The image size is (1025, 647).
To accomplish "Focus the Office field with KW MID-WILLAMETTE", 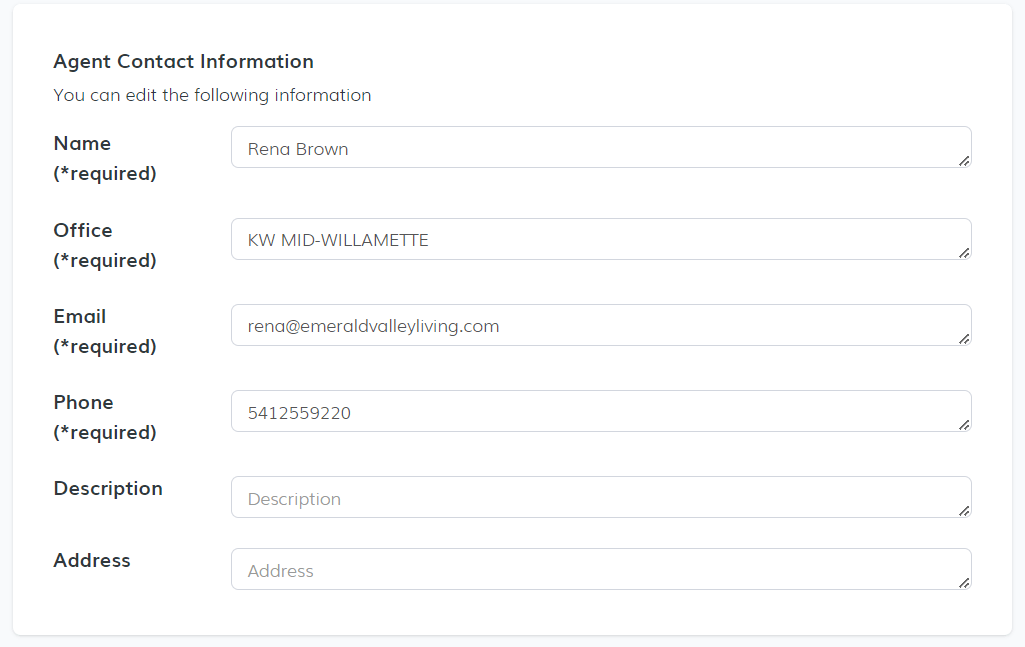I will [x=600, y=240].
